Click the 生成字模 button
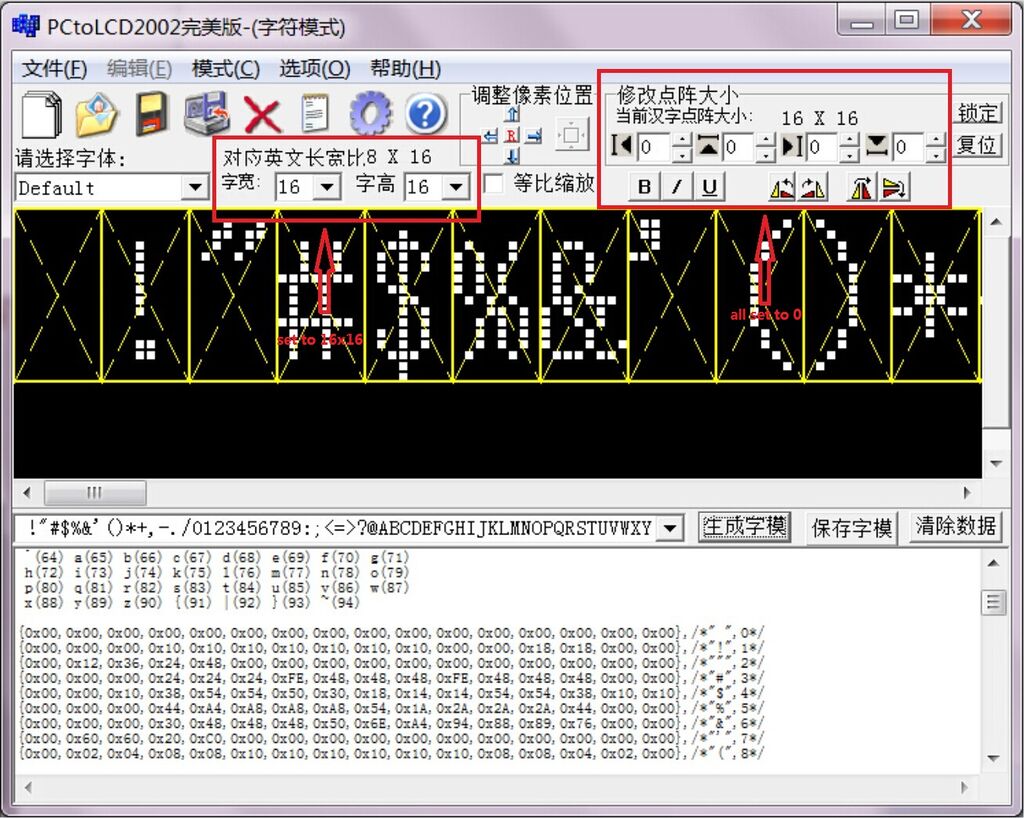 click(x=745, y=527)
